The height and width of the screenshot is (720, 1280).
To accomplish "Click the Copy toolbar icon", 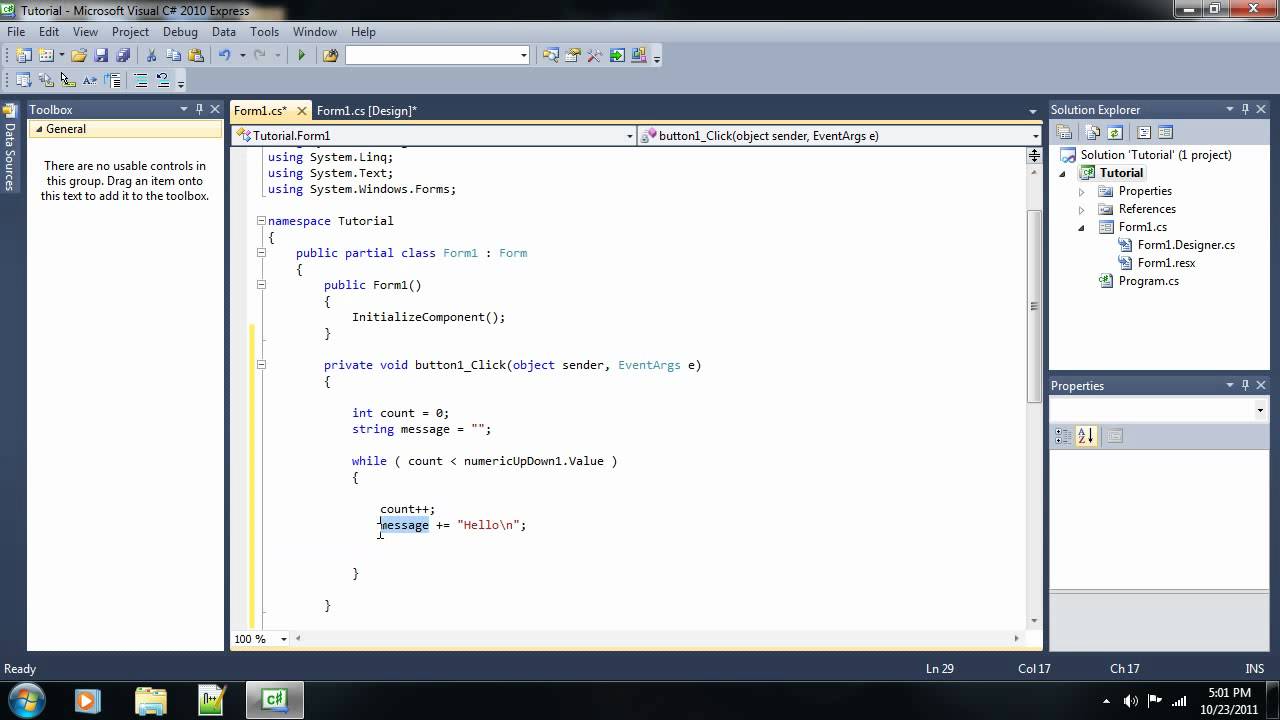I will tap(173, 56).
